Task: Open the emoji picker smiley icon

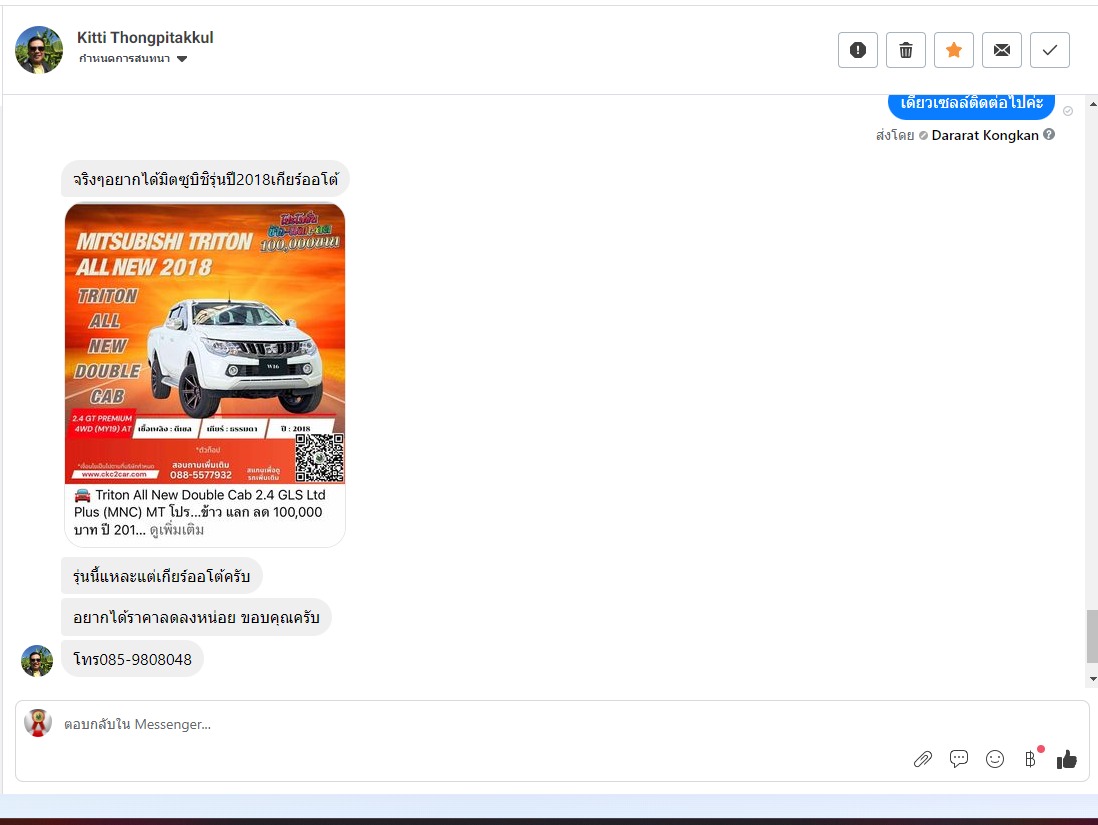Action: [994, 759]
